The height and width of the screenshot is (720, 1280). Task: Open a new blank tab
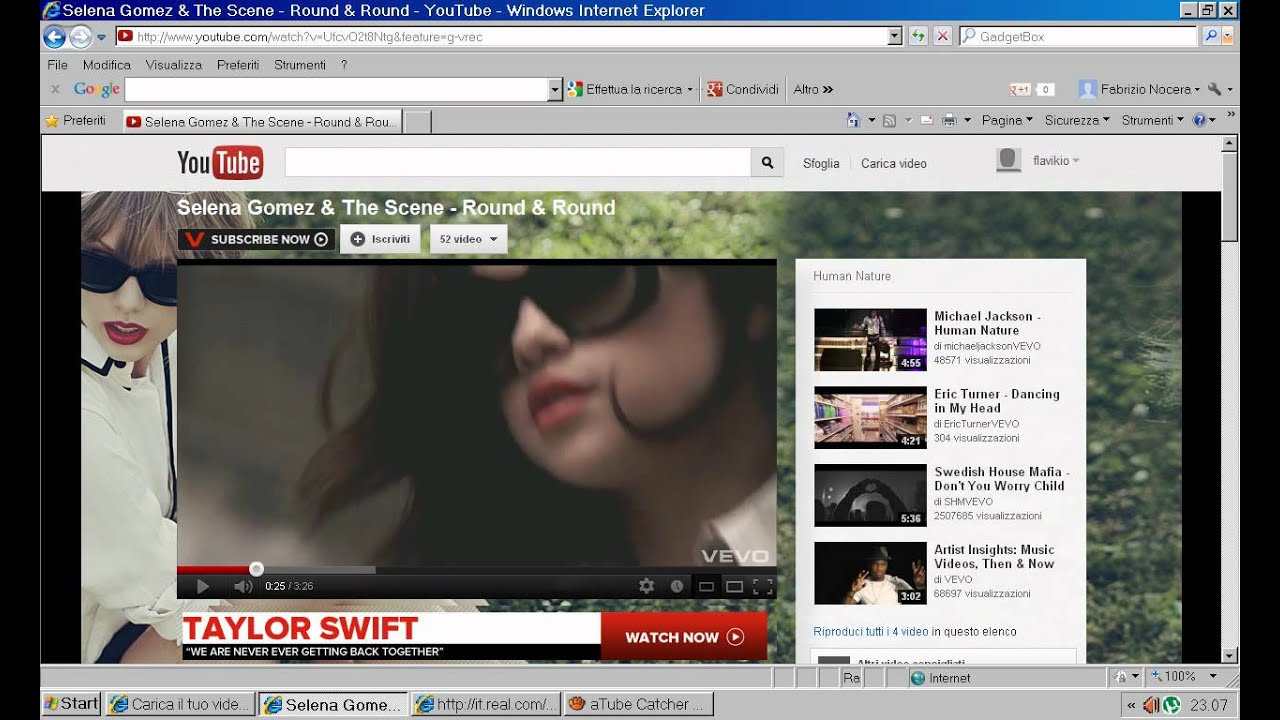(x=417, y=122)
